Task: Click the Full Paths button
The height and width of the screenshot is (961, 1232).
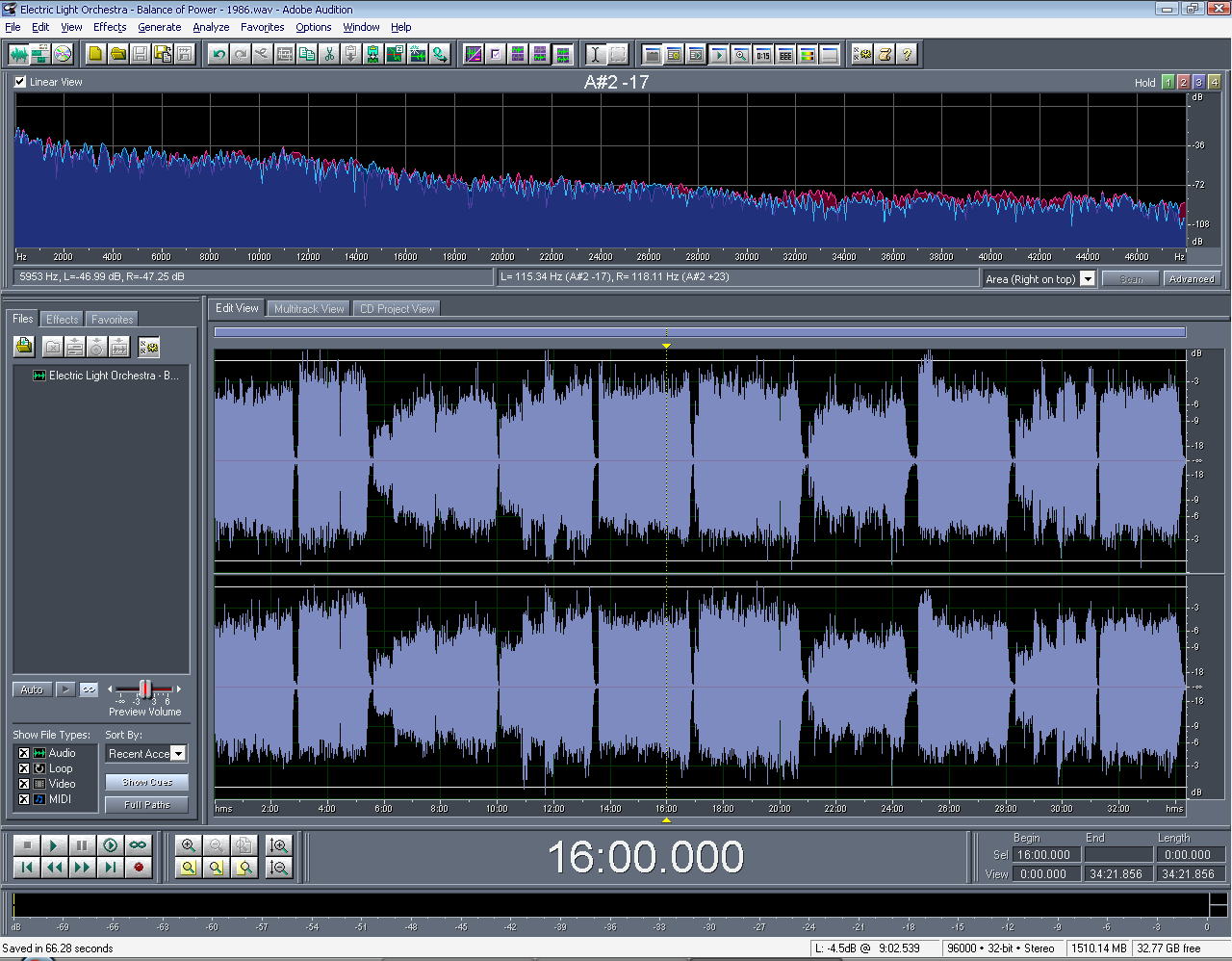Action: (146, 805)
